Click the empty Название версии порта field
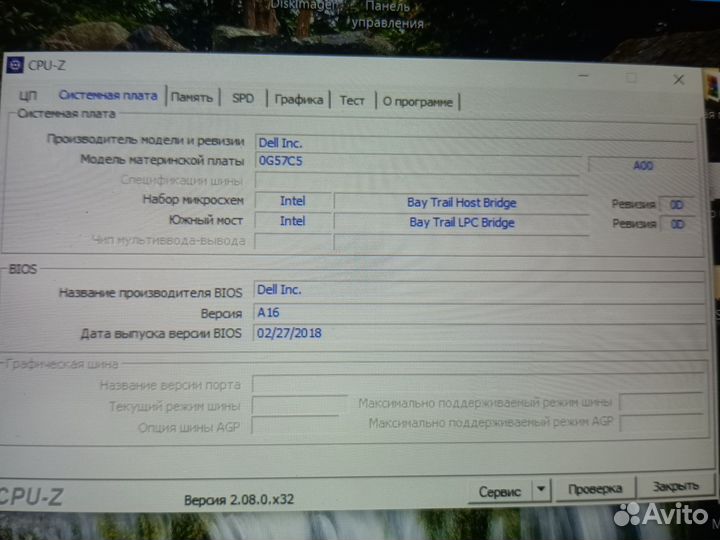720x540 pixels. 478,383
